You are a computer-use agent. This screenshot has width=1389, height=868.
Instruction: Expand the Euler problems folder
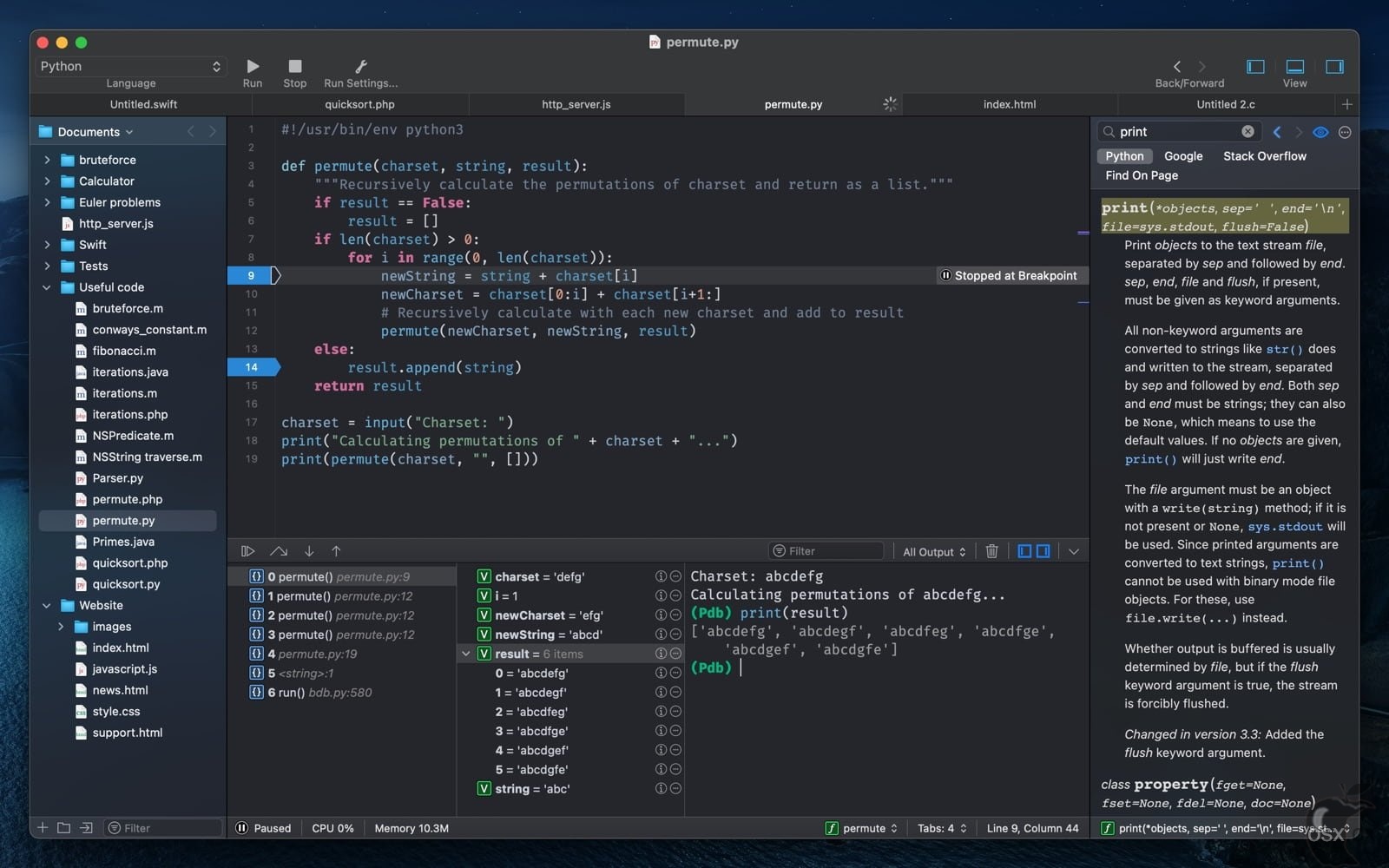[x=47, y=202]
